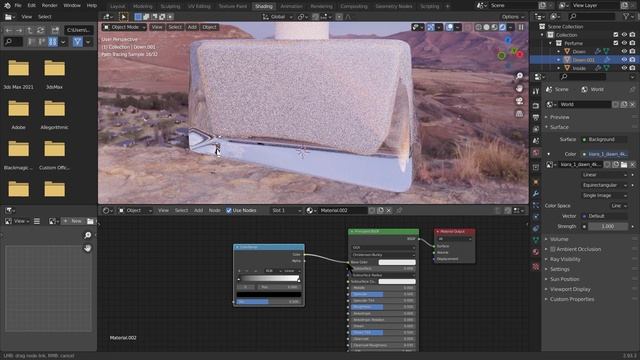
Task: Toggle camera view gizmo in viewport
Action: coord(519,101)
